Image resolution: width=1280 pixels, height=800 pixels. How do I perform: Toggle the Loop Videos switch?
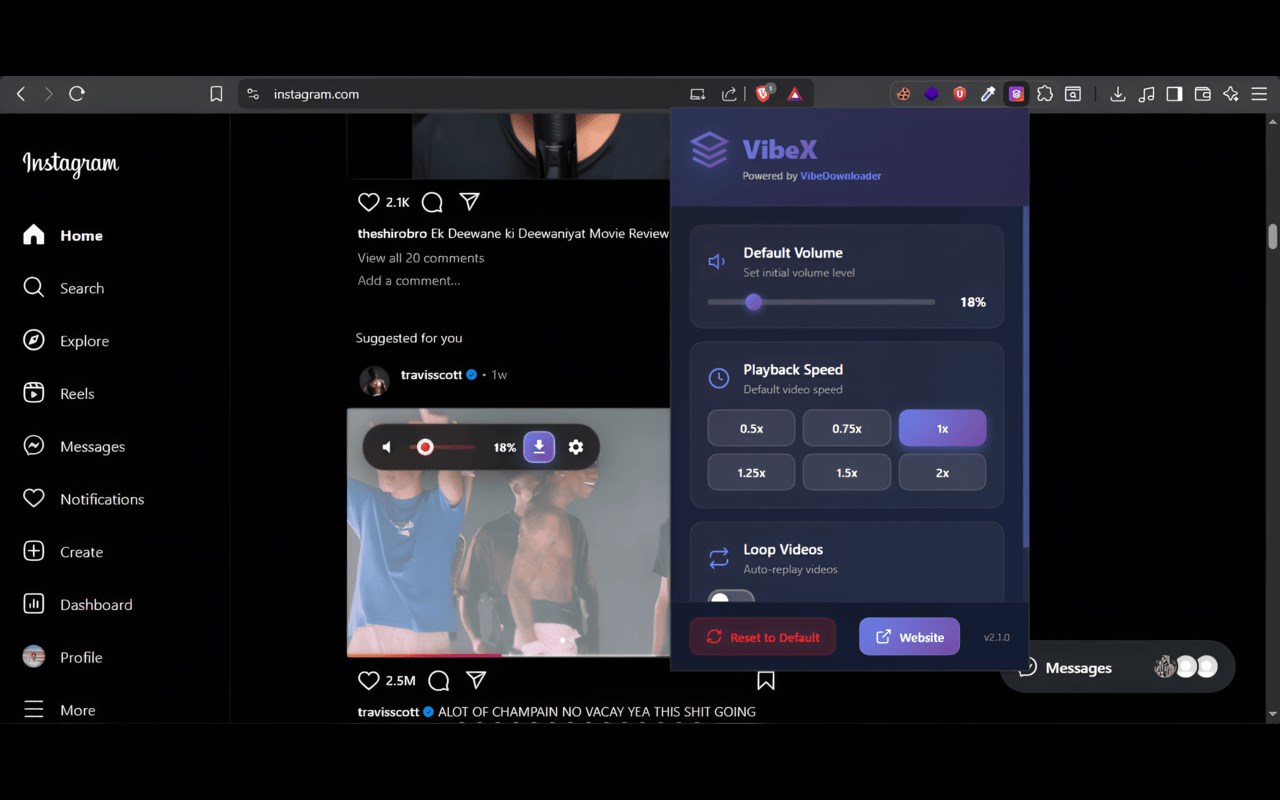731,597
